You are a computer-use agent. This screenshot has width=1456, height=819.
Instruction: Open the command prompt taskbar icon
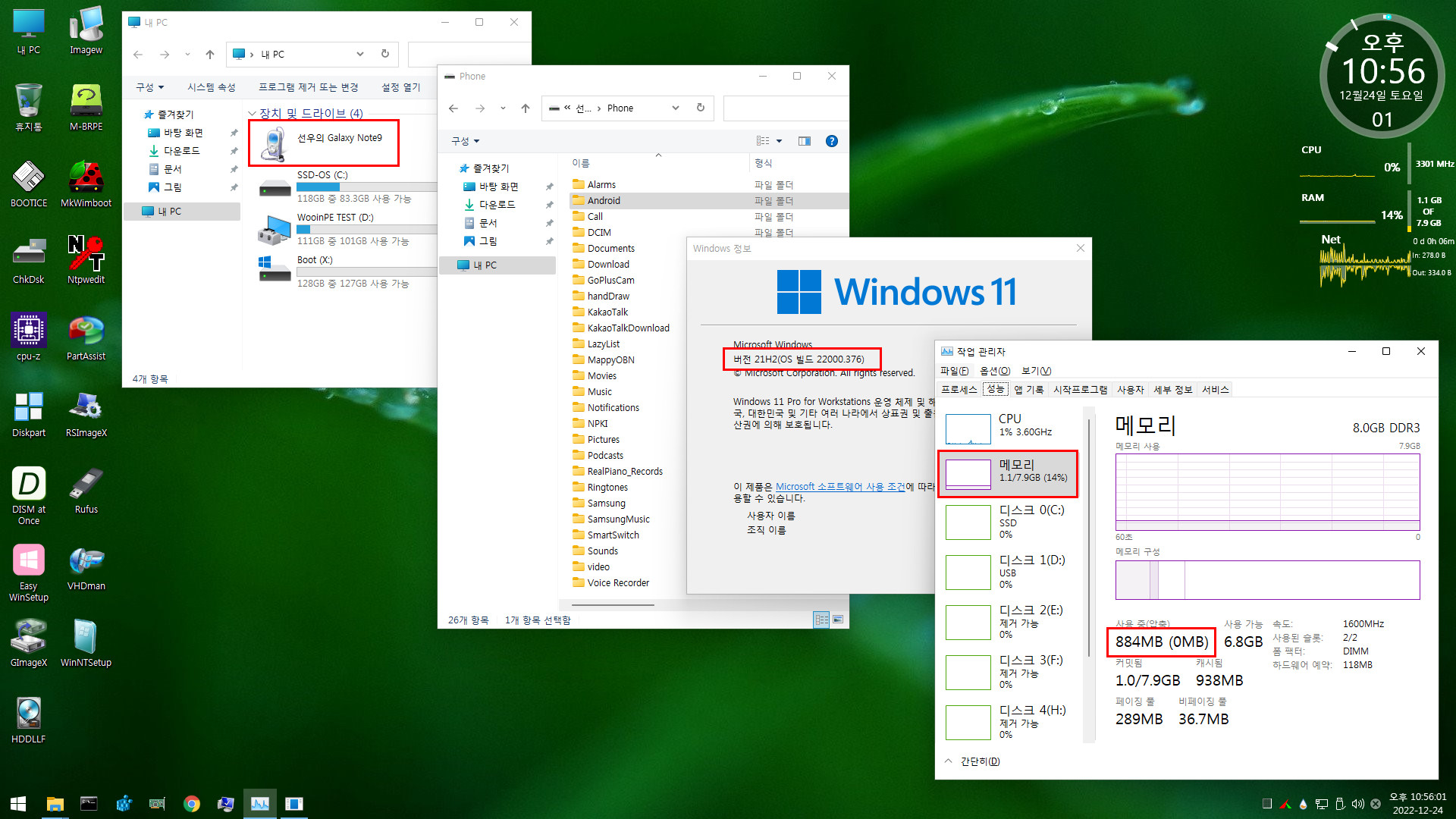coord(89,804)
